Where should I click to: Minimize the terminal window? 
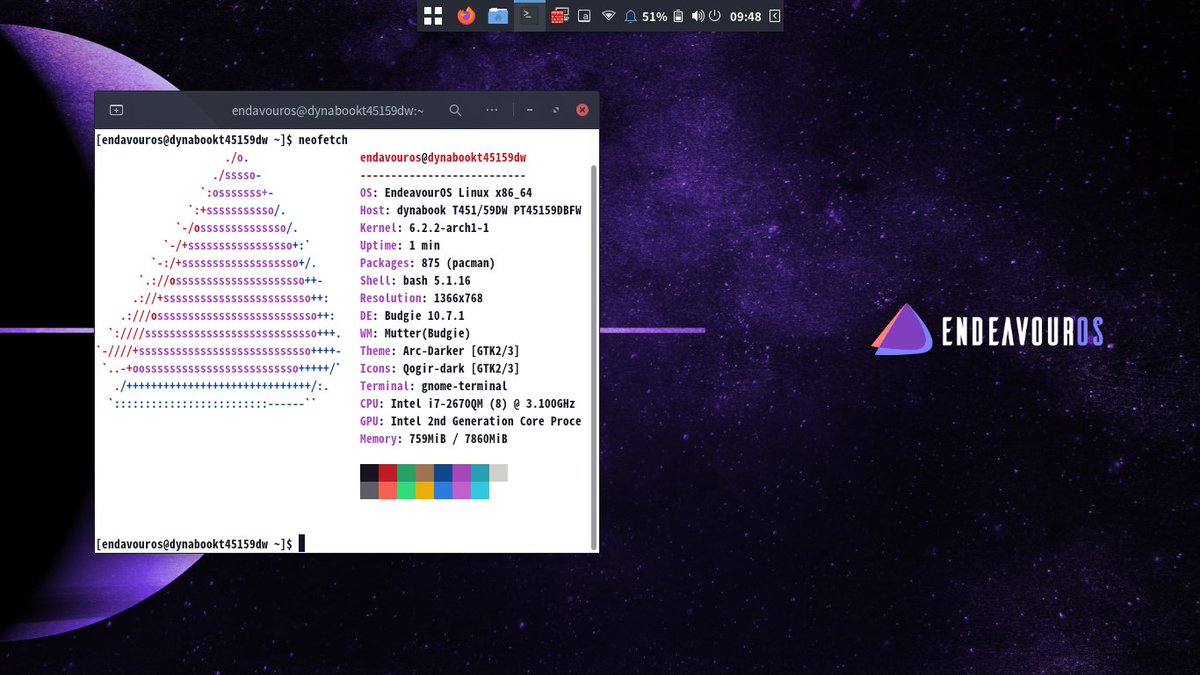tap(530, 110)
